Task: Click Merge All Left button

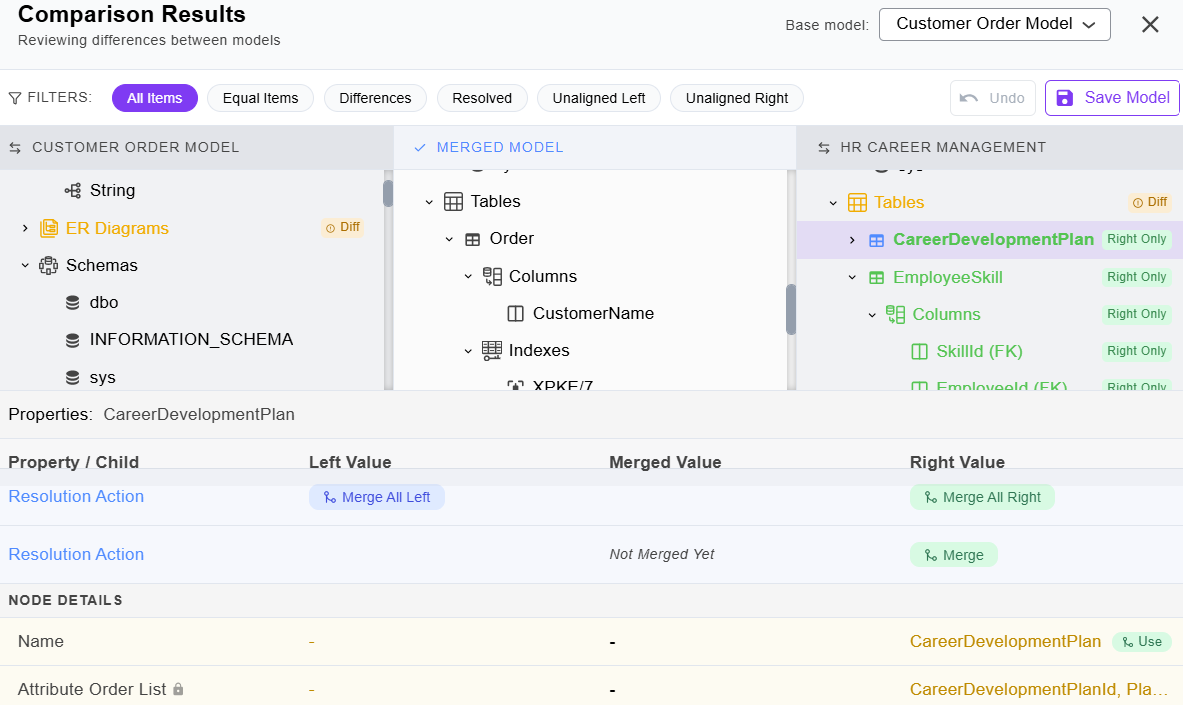Action: pos(376,497)
